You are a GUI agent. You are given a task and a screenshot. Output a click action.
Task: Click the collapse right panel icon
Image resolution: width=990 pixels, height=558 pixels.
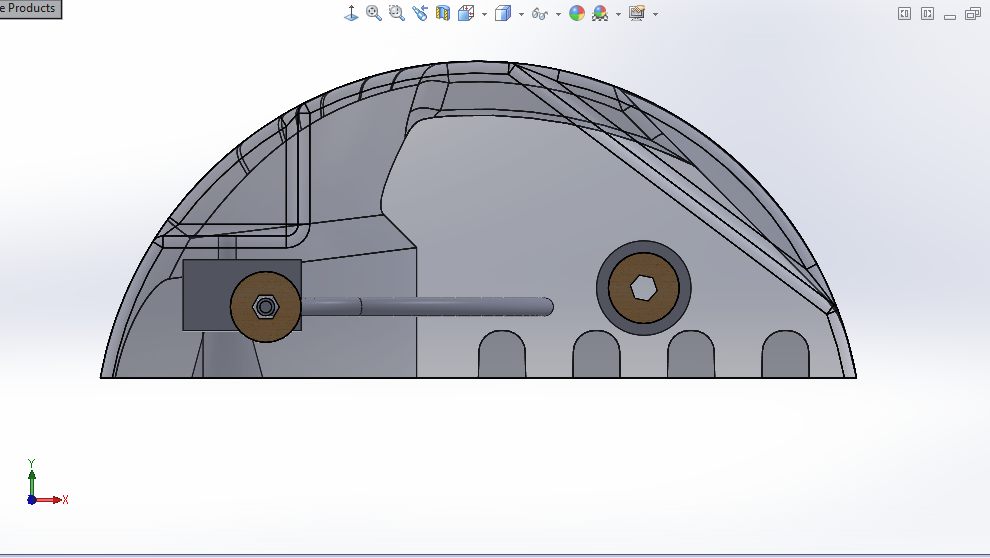pos(927,13)
